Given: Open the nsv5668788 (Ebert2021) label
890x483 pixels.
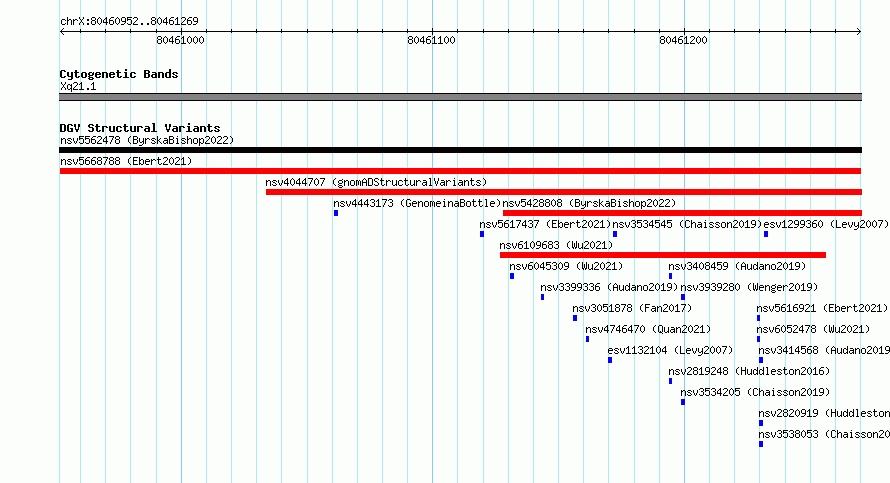Looking at the screenshot, I should [126, 161].
